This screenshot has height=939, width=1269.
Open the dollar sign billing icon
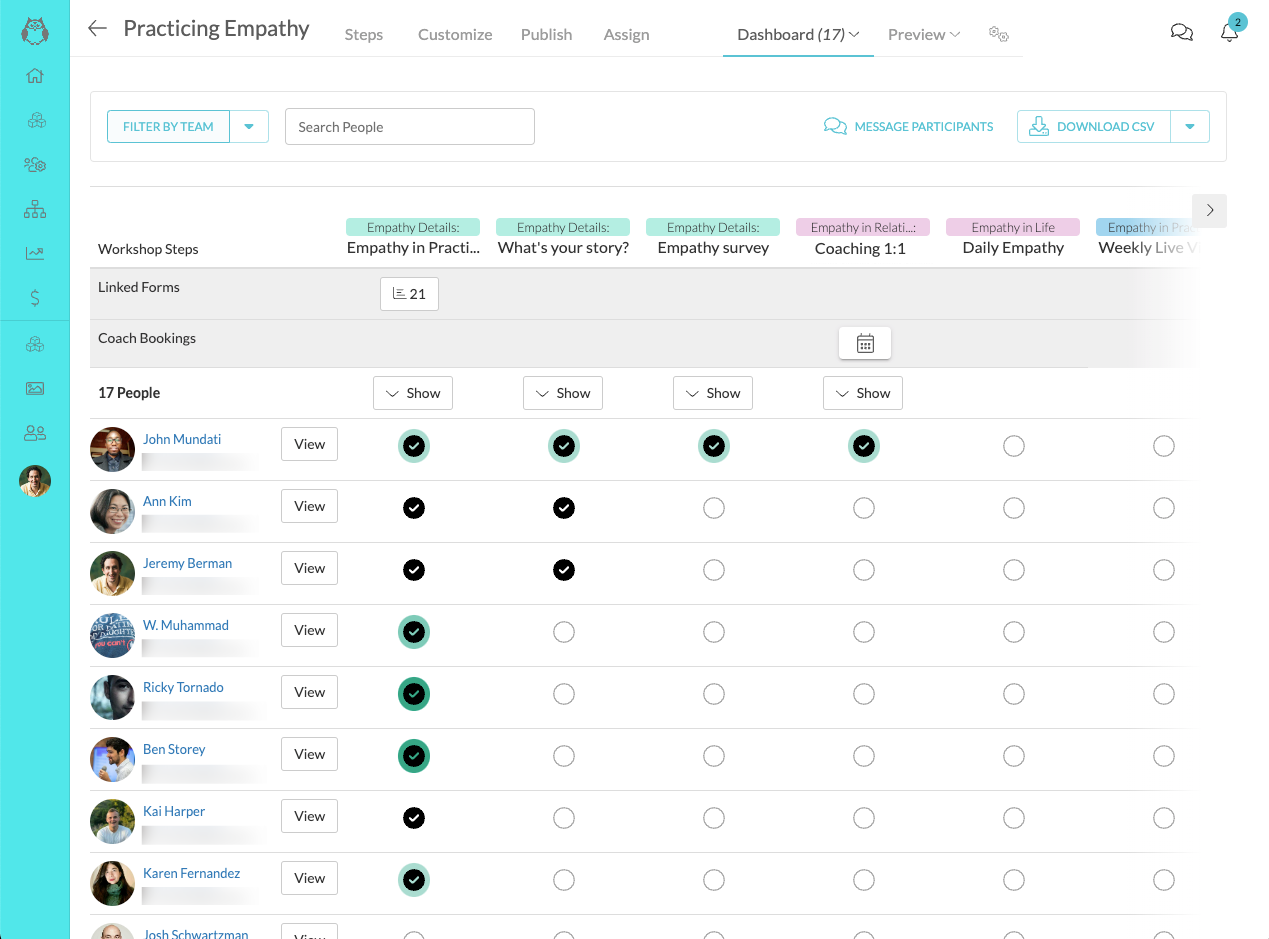[x=35, y=297]
